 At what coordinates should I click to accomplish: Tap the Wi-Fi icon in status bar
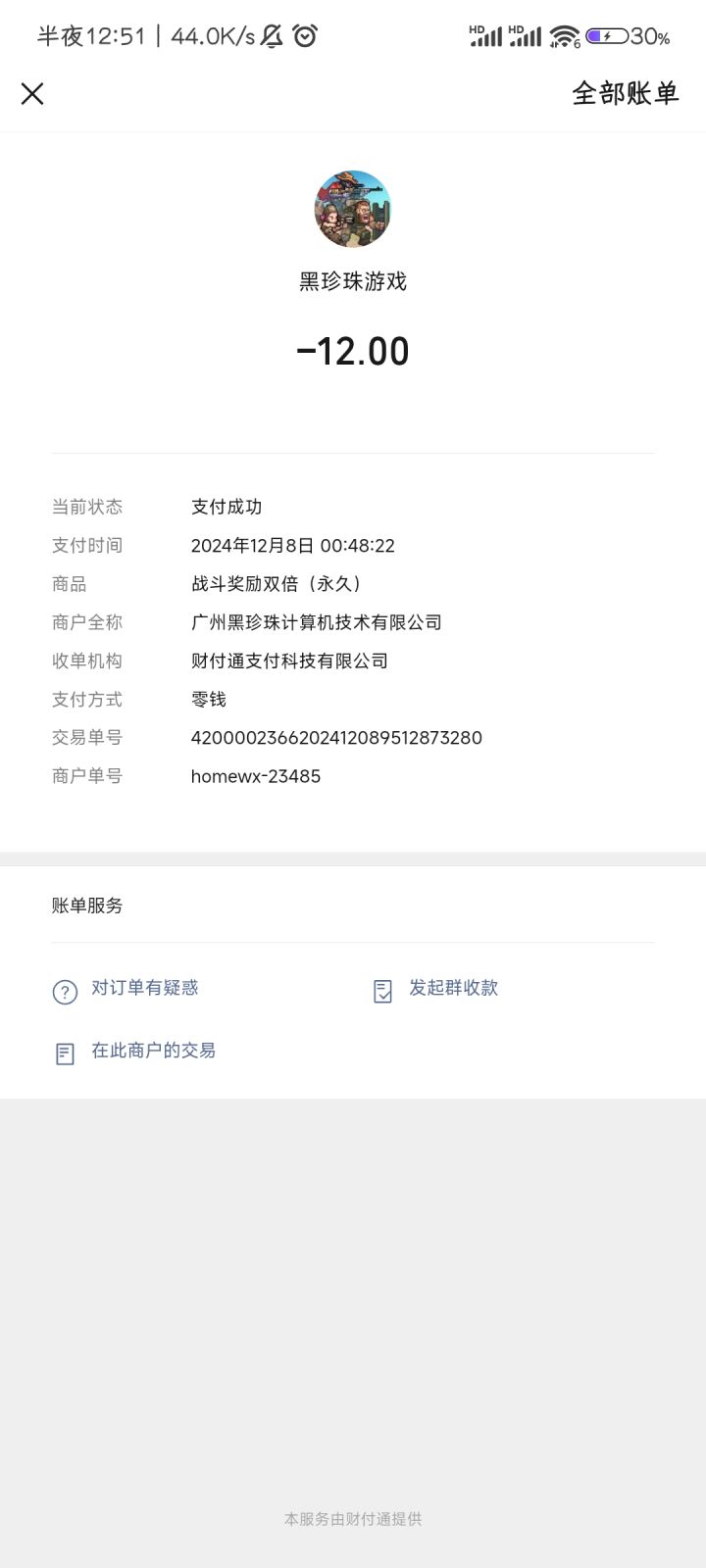tap(565, 36)
